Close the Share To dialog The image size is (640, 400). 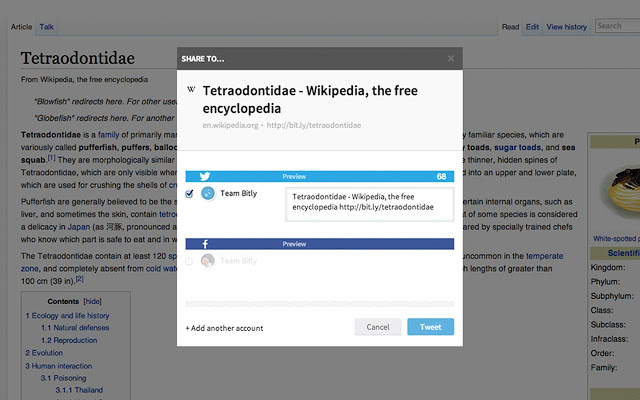tap(451, 58)
